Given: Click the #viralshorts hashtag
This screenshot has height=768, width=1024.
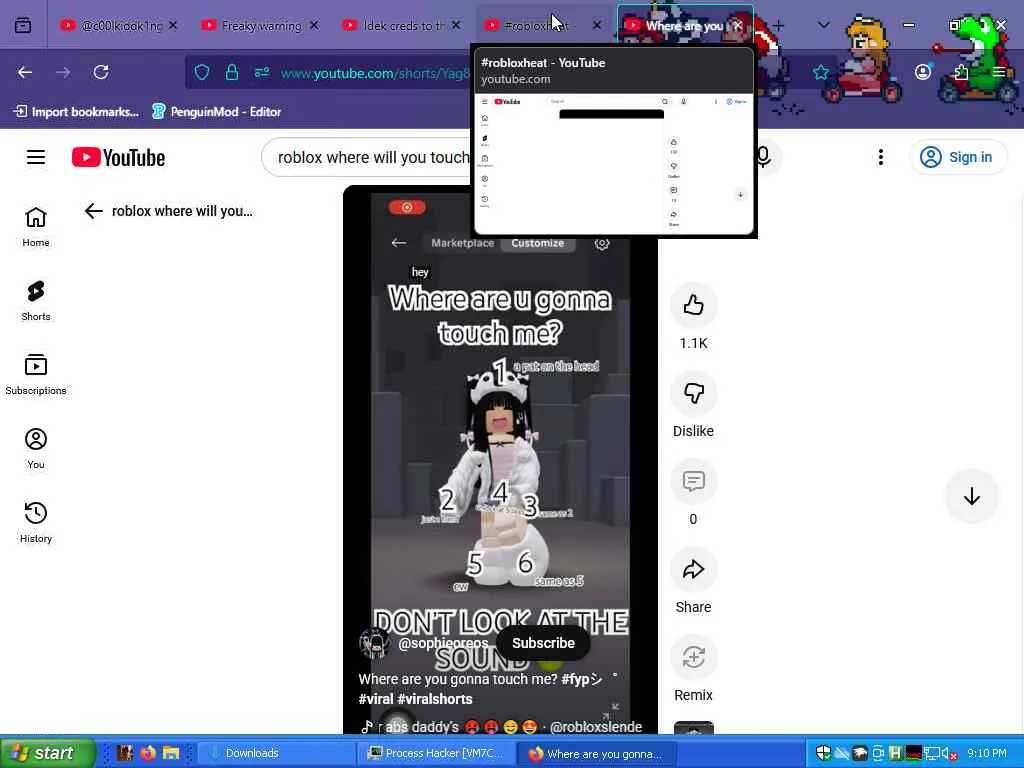Looking at the screenshot, I should pyautogui.click(x=434, y=699).
